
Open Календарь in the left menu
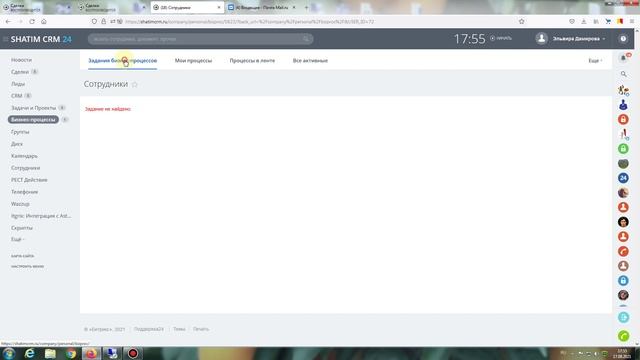coord(24,156)
